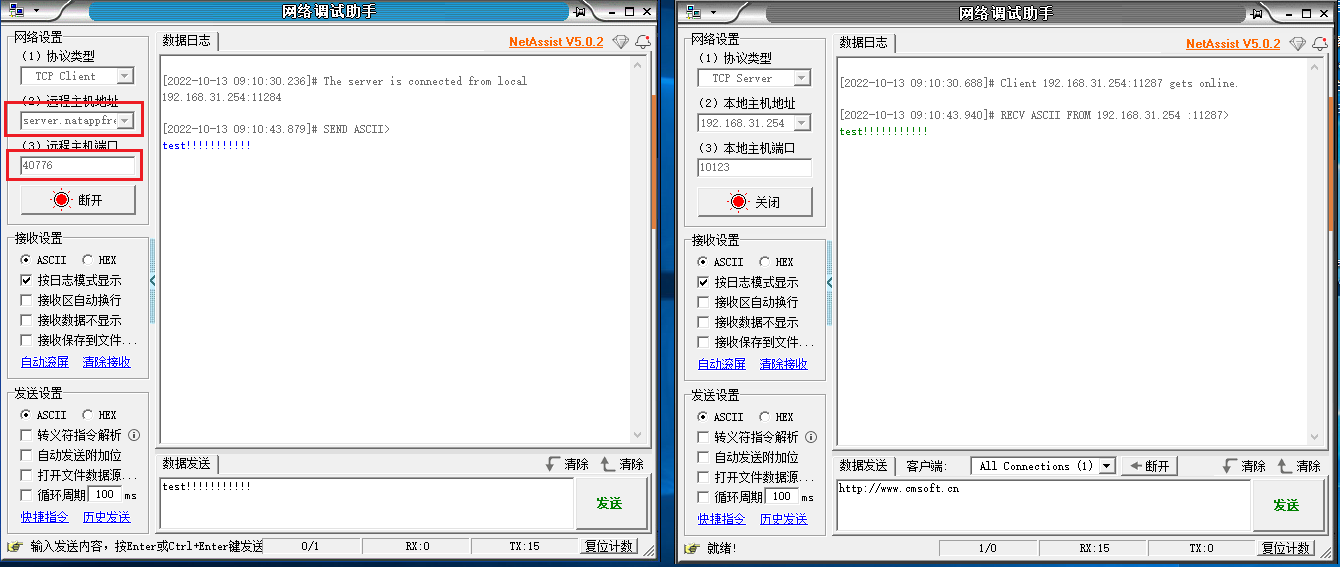1340x567 pixels.
Task: Click the down-arrow 清除 in client send panel
Action: (567, 464)
